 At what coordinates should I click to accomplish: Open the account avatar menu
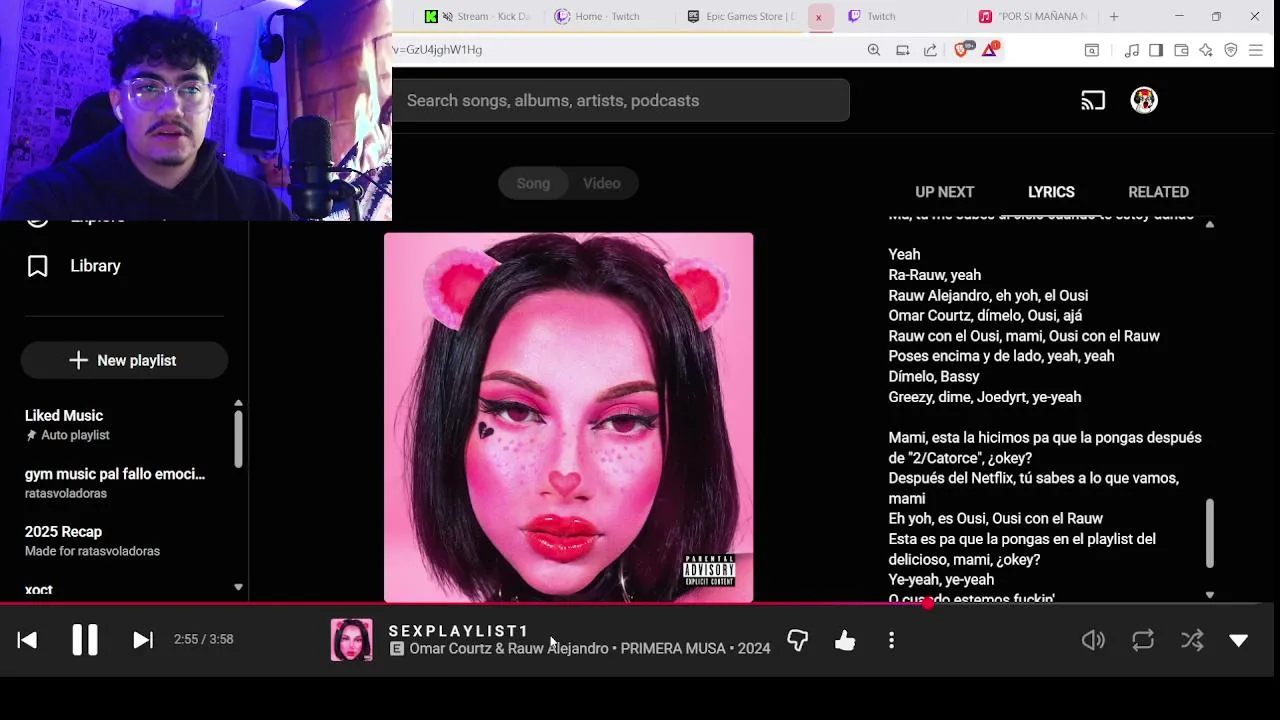point(1144,100)
